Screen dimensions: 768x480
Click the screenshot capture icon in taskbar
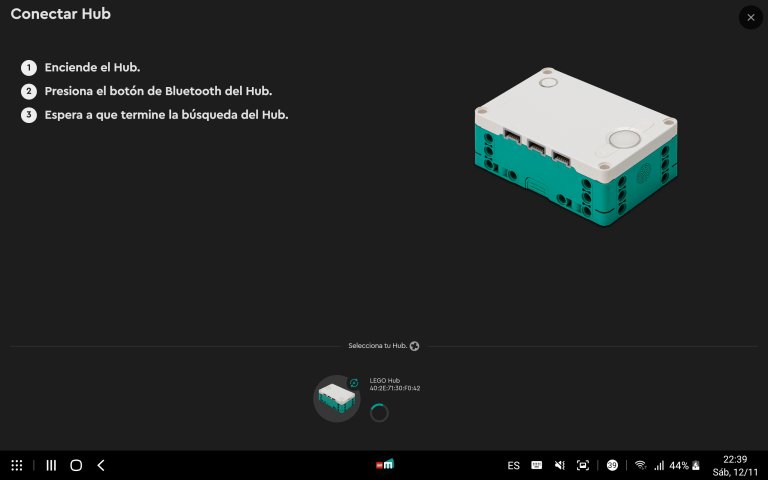(582, 465)
